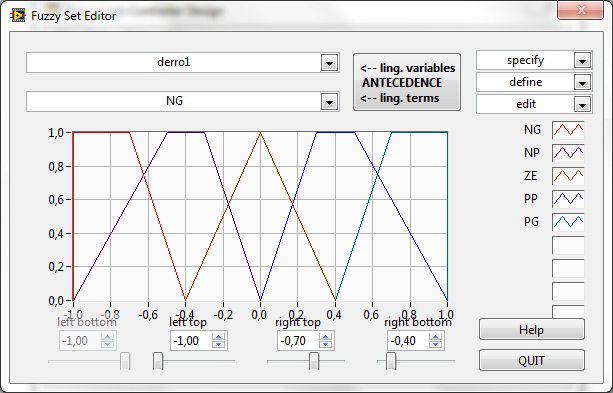Click the left bottom slider handle

coord(125,361)
